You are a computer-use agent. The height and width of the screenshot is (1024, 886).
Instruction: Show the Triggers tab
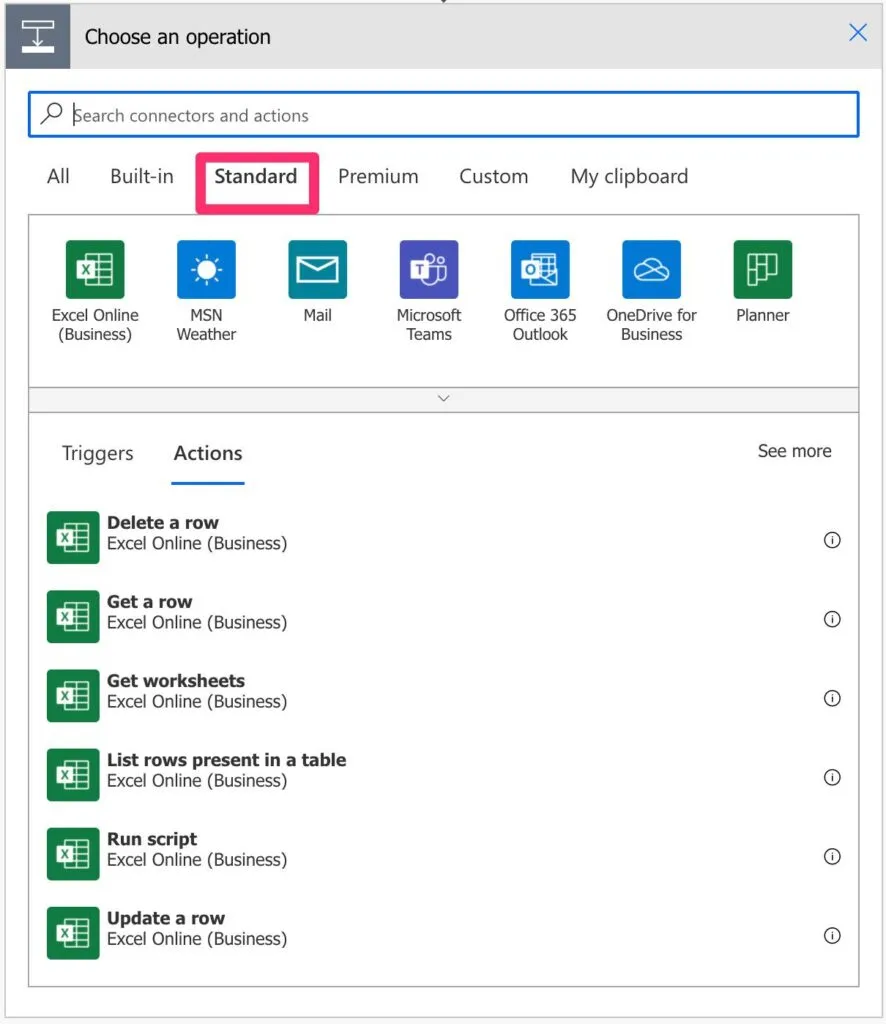(97, 453)
